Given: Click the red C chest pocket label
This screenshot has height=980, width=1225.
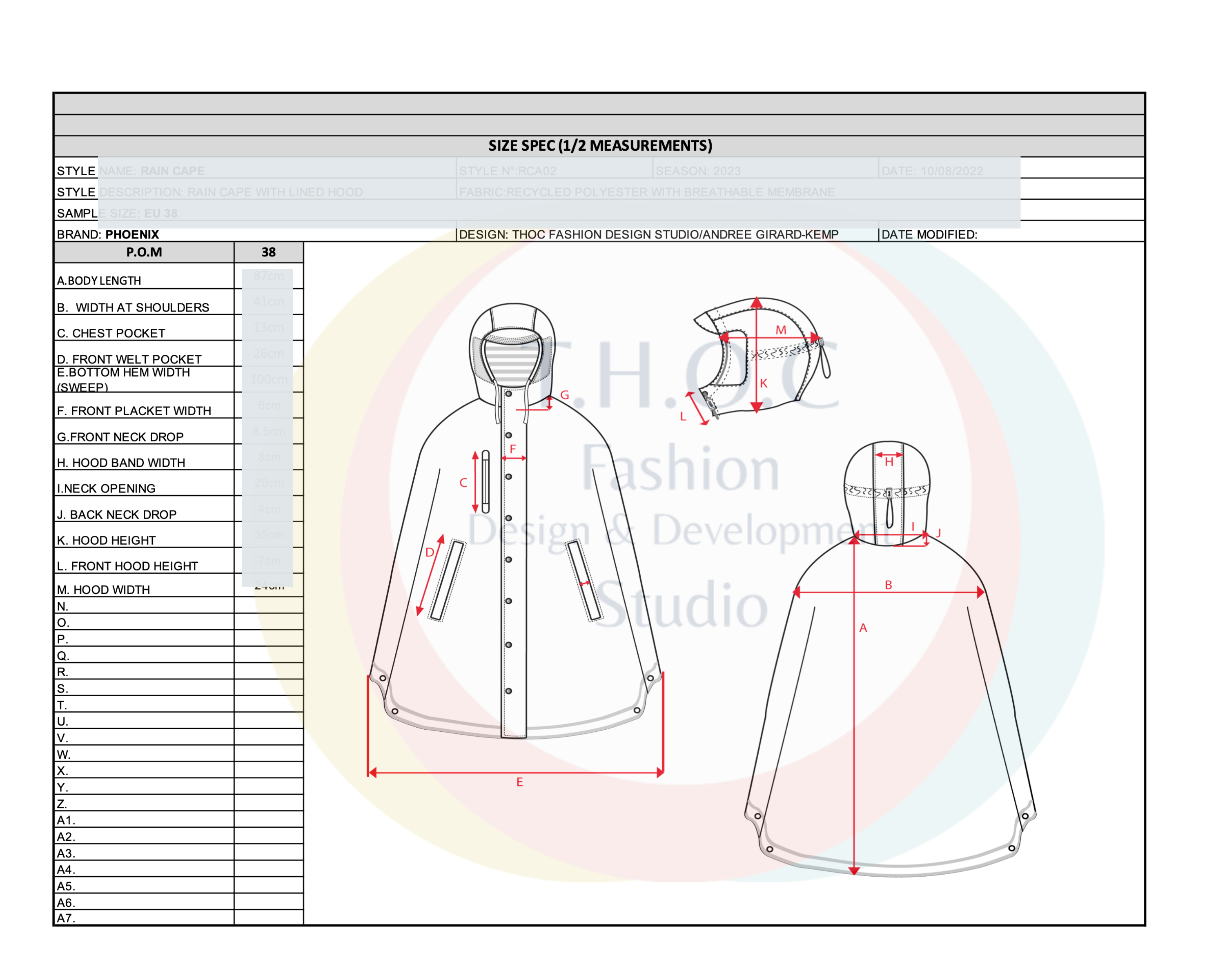Looking at the screenshot, I should coord(463,483).
